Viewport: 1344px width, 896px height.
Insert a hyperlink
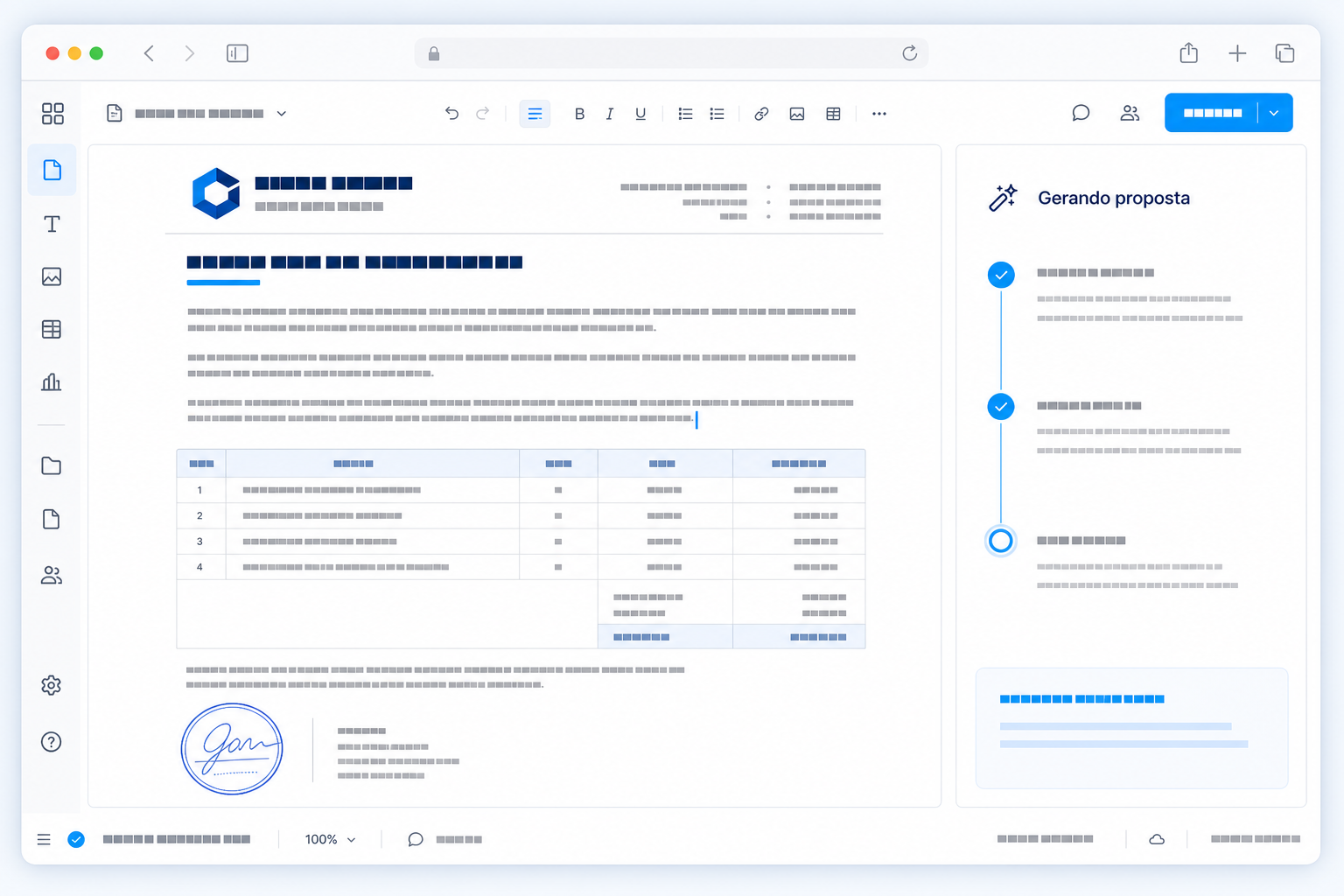point(761,114)
